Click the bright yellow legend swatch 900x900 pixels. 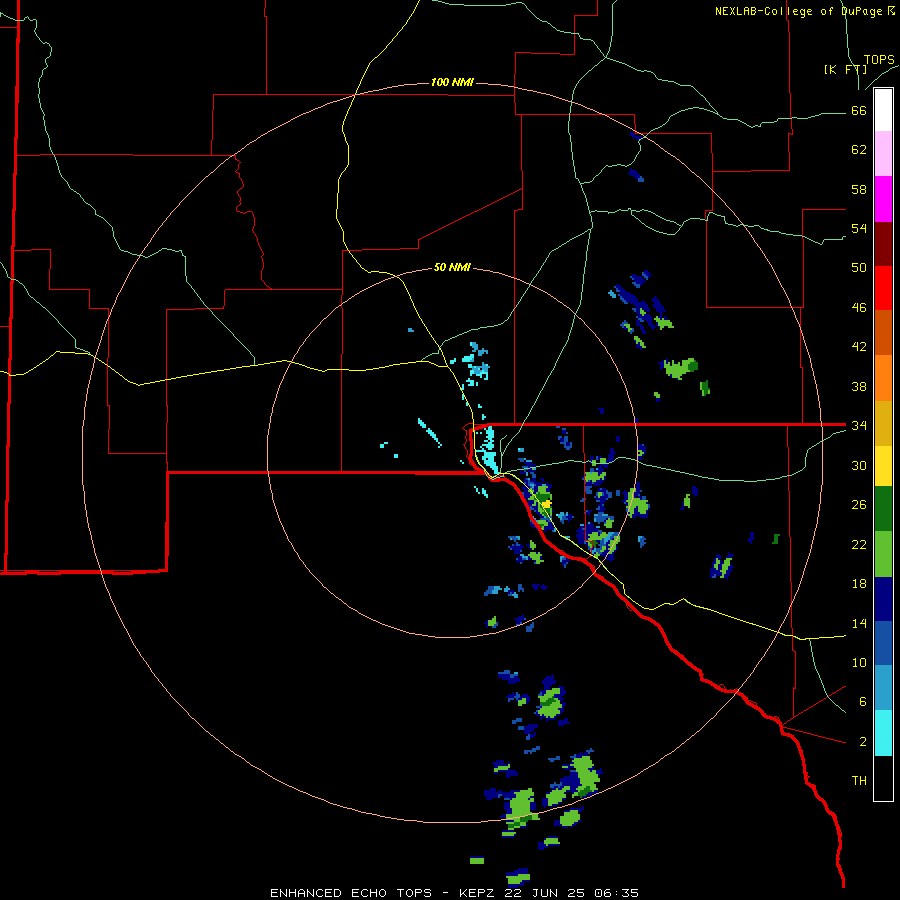coord(883,466)
